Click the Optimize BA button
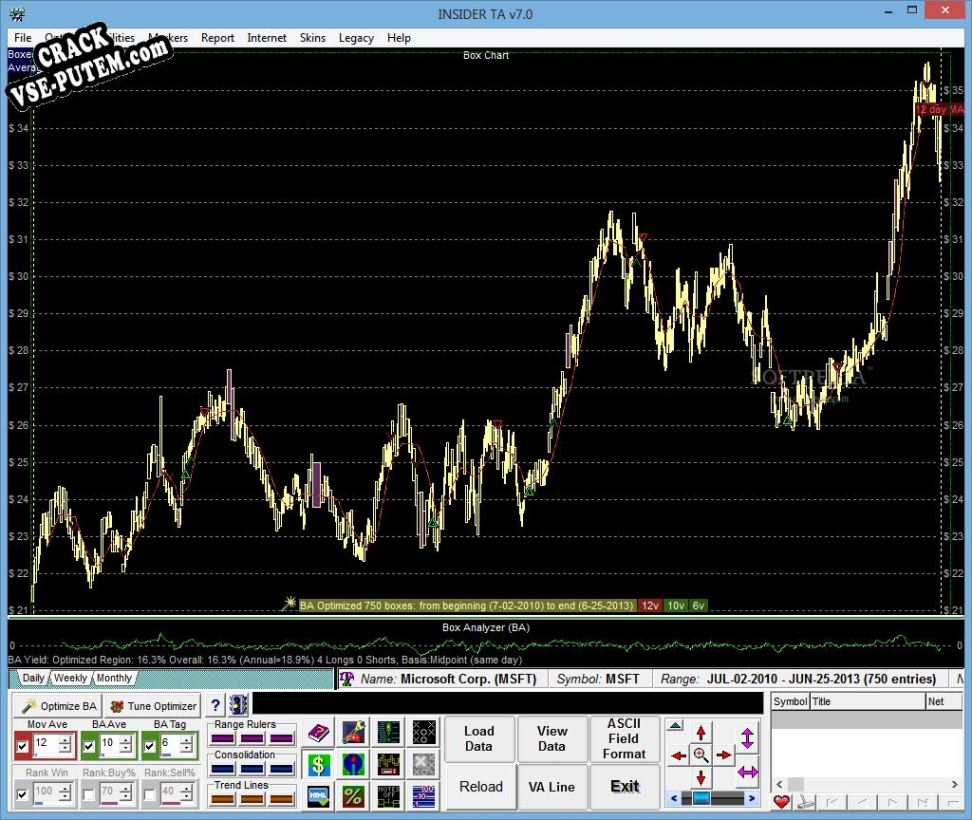 pyautogui.click(x=59, y=706)
